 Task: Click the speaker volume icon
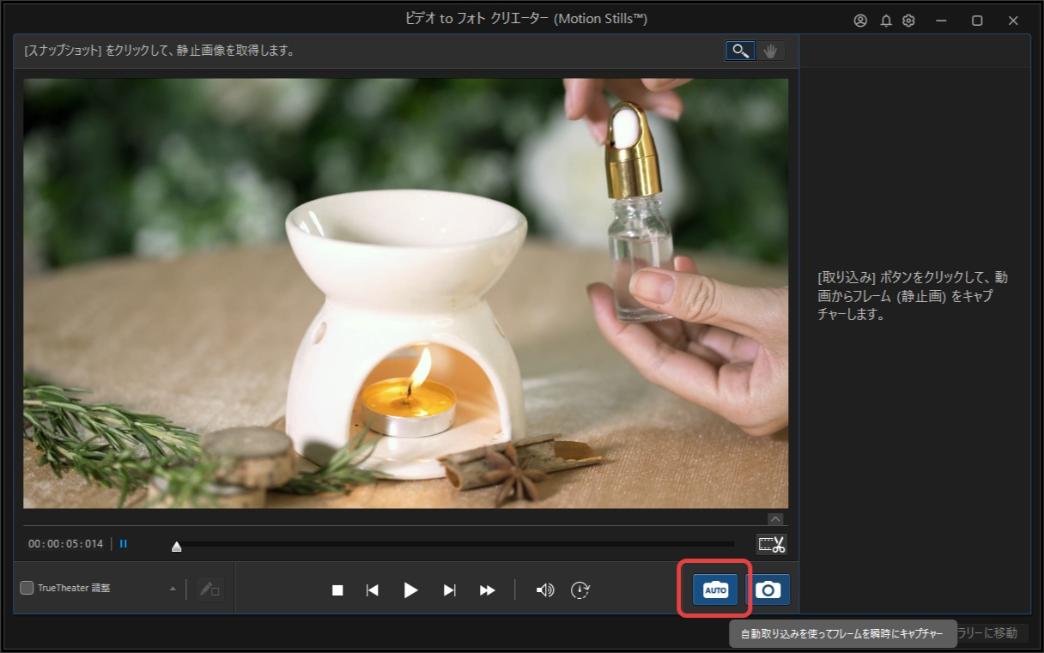pyautogui.click(x=544, y=590)
